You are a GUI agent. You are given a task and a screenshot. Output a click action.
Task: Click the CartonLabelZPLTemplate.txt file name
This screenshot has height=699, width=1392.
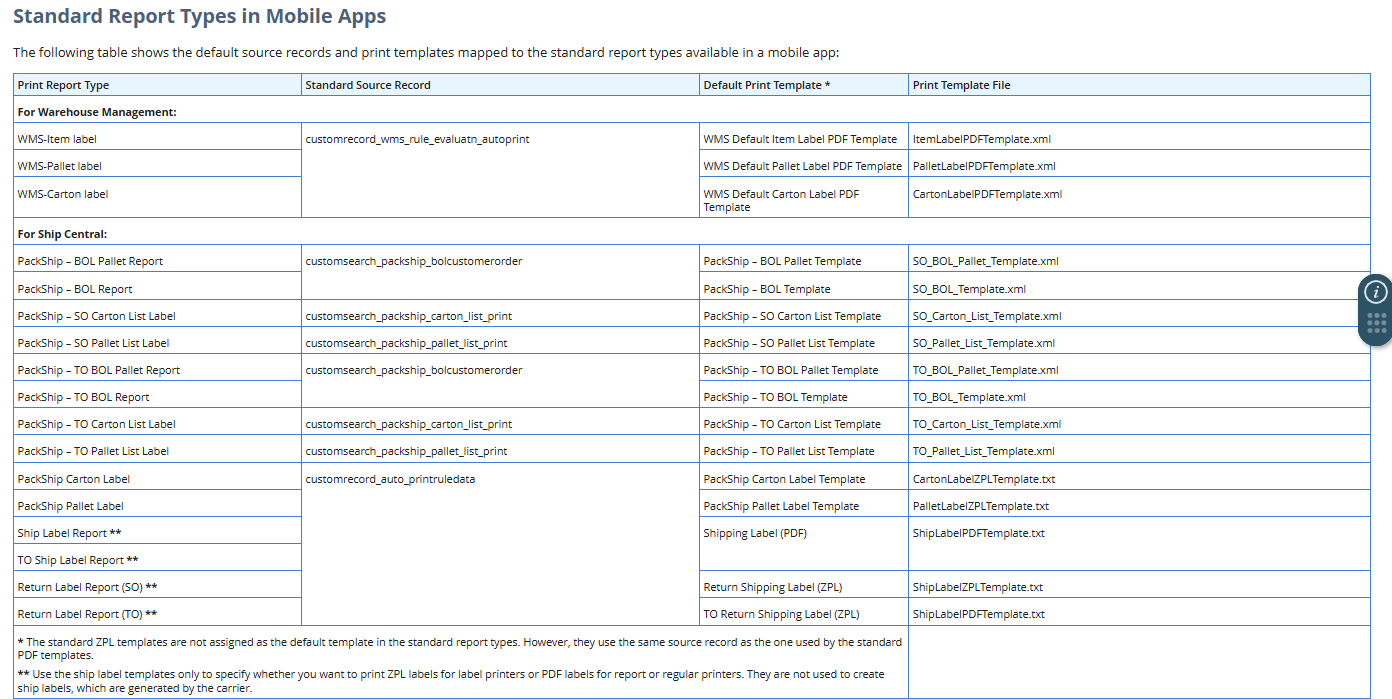click(x=983, y=479)
